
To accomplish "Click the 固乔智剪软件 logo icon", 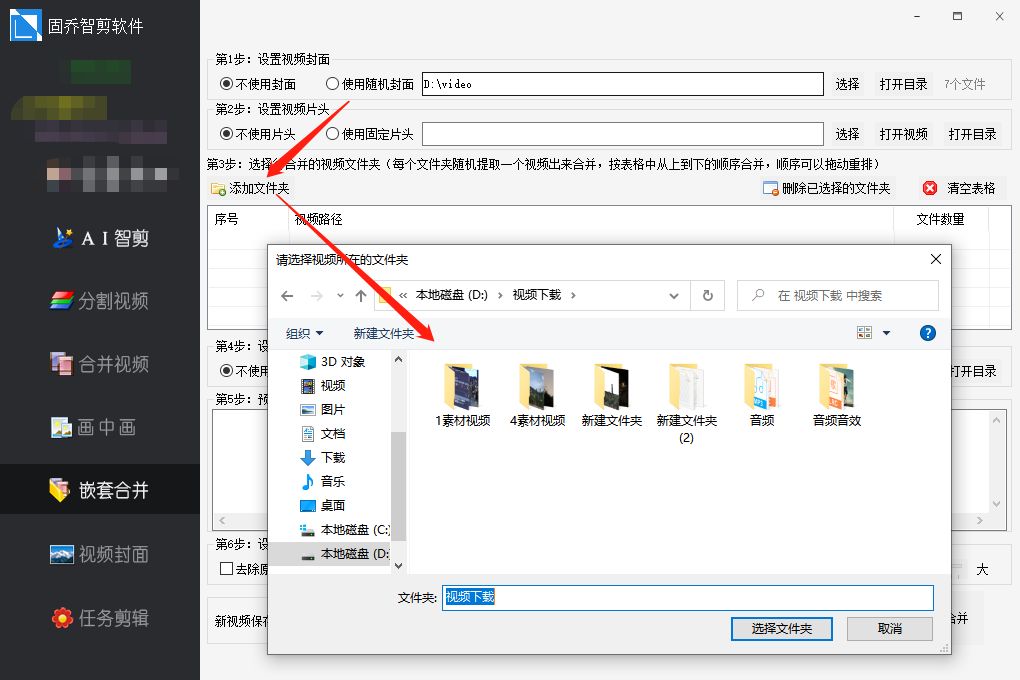I will 25,25.
